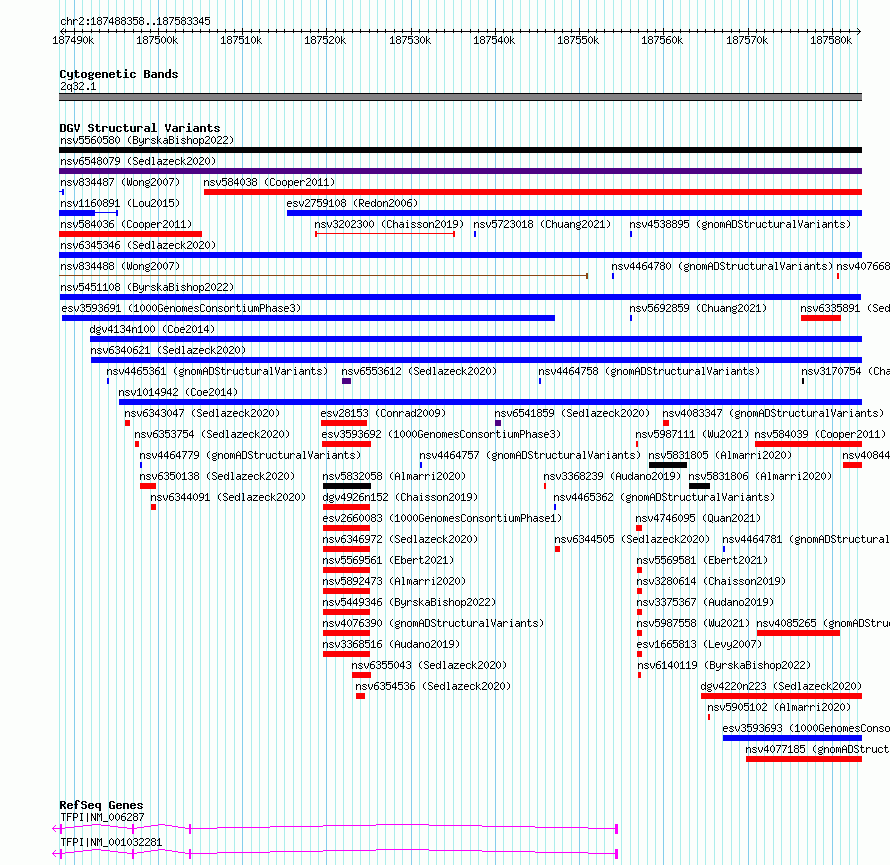Viewport: 890px width, 865px height.
Task: Click nsv1160891 (Lou2015) variant label
Action: coord(120,203)
